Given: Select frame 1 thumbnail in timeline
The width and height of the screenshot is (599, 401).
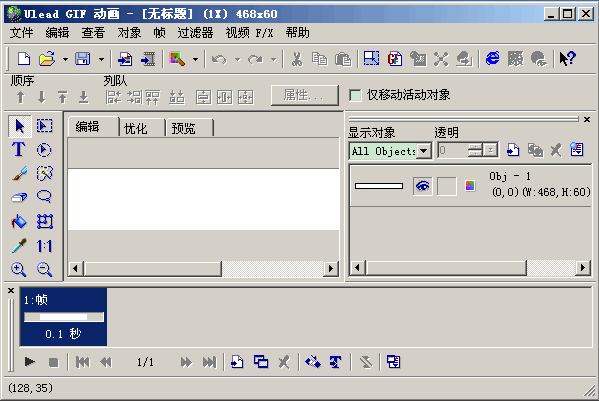Looking at the screenshot, I should 63,317.
